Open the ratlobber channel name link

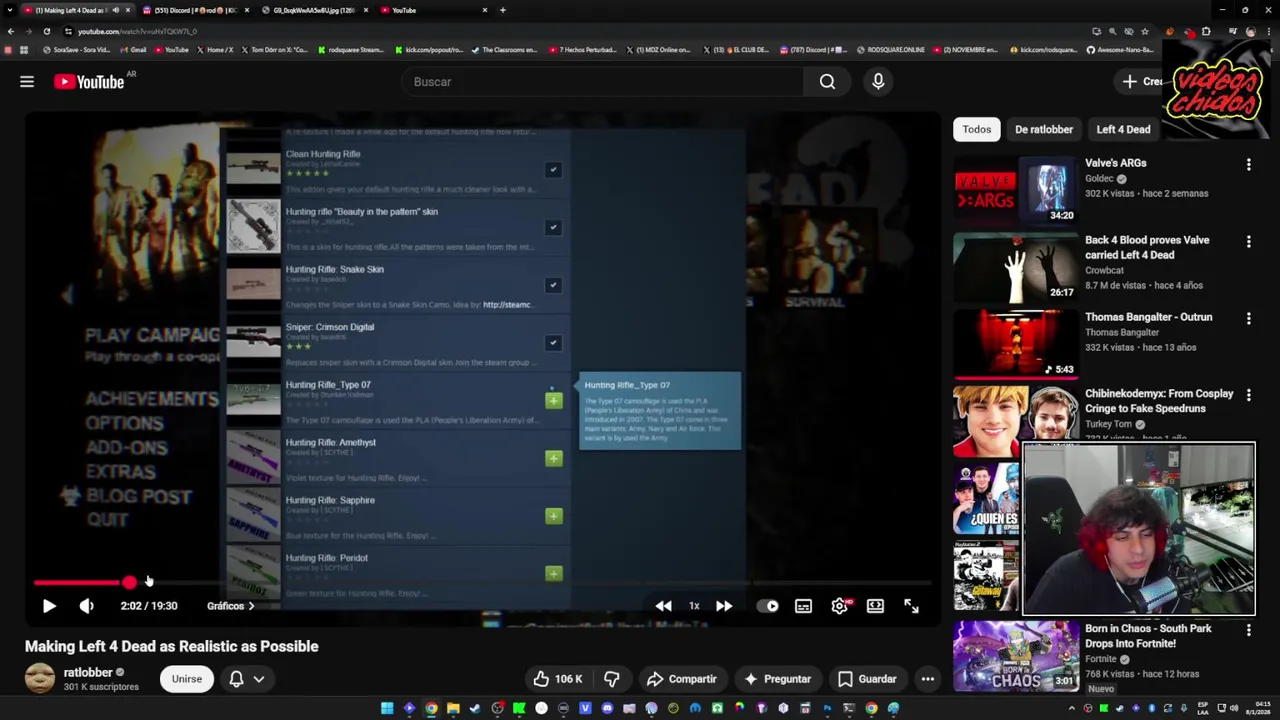[88, 673]
